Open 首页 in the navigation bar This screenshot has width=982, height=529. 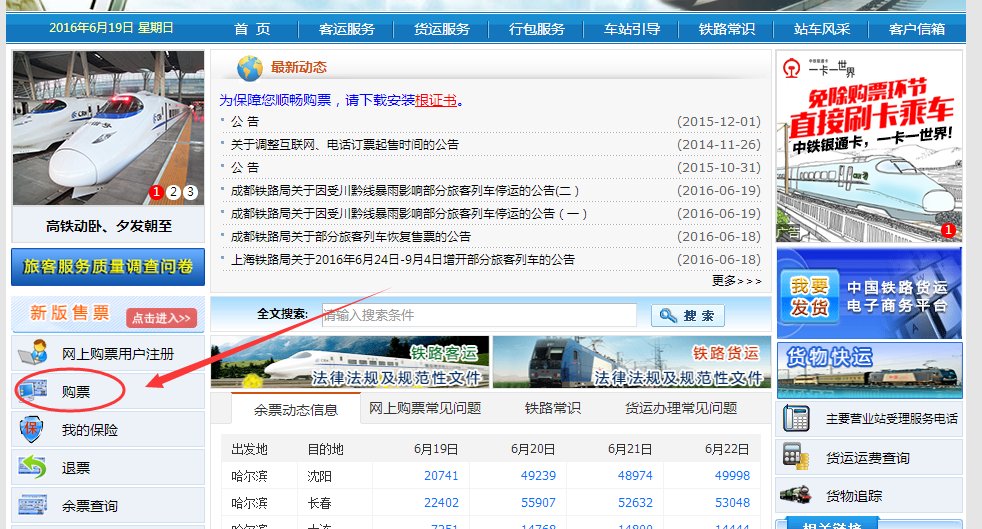point(252,29)
